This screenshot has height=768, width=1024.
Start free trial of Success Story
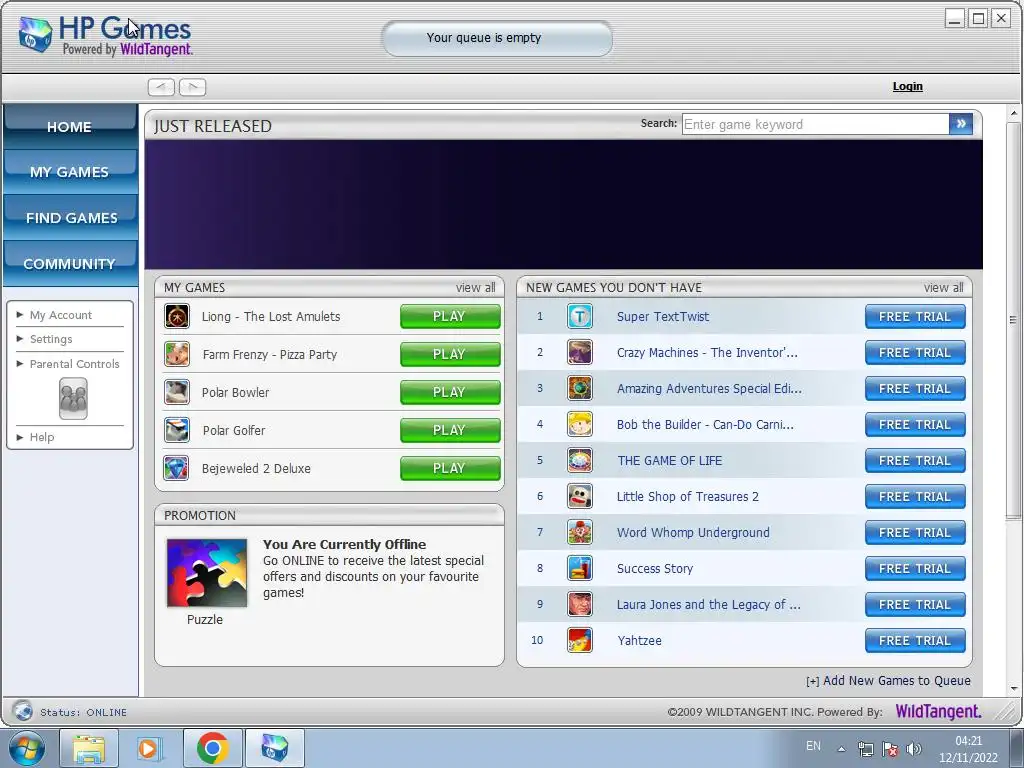[x=915, y=568]
